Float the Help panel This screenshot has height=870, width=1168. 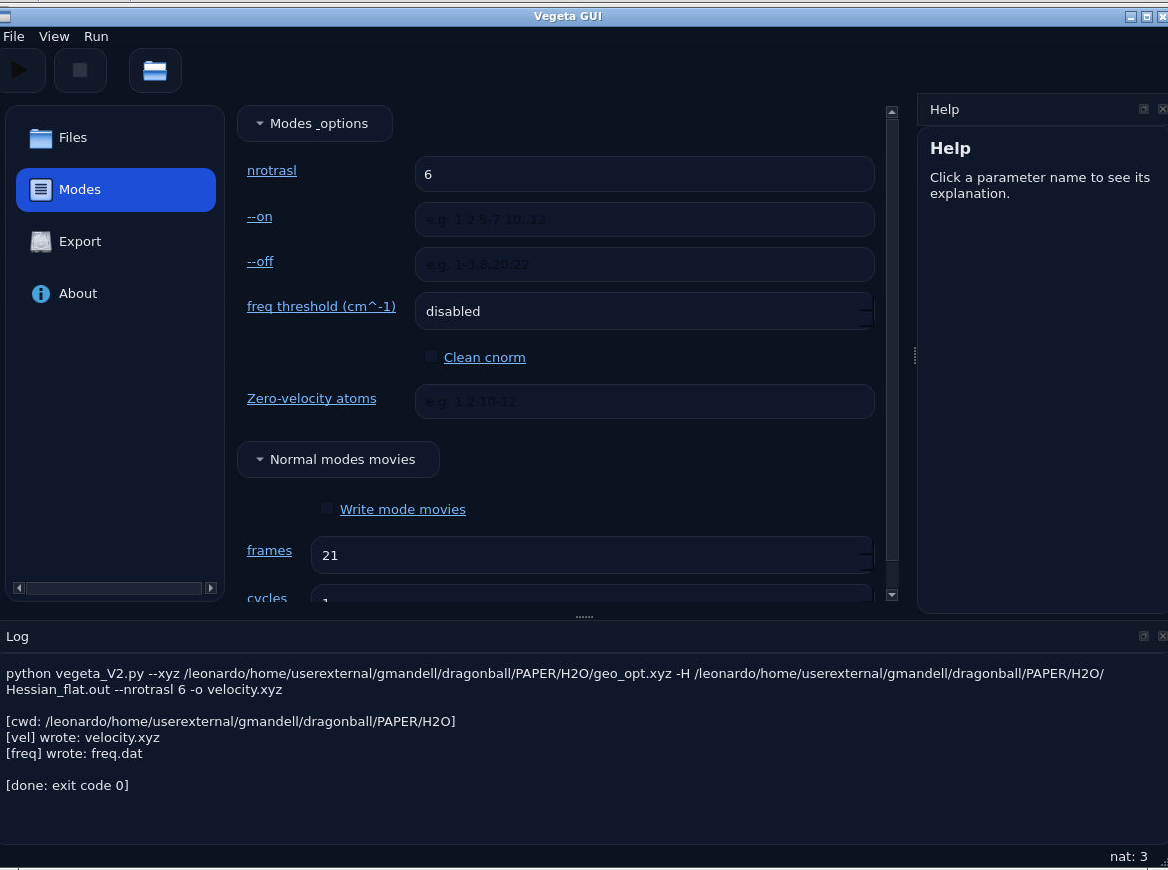tap(1143, 109)
